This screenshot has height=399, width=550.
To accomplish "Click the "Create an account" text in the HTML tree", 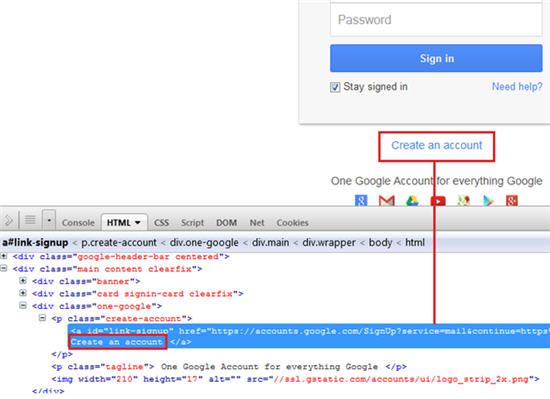I will [x=117, y=342].
